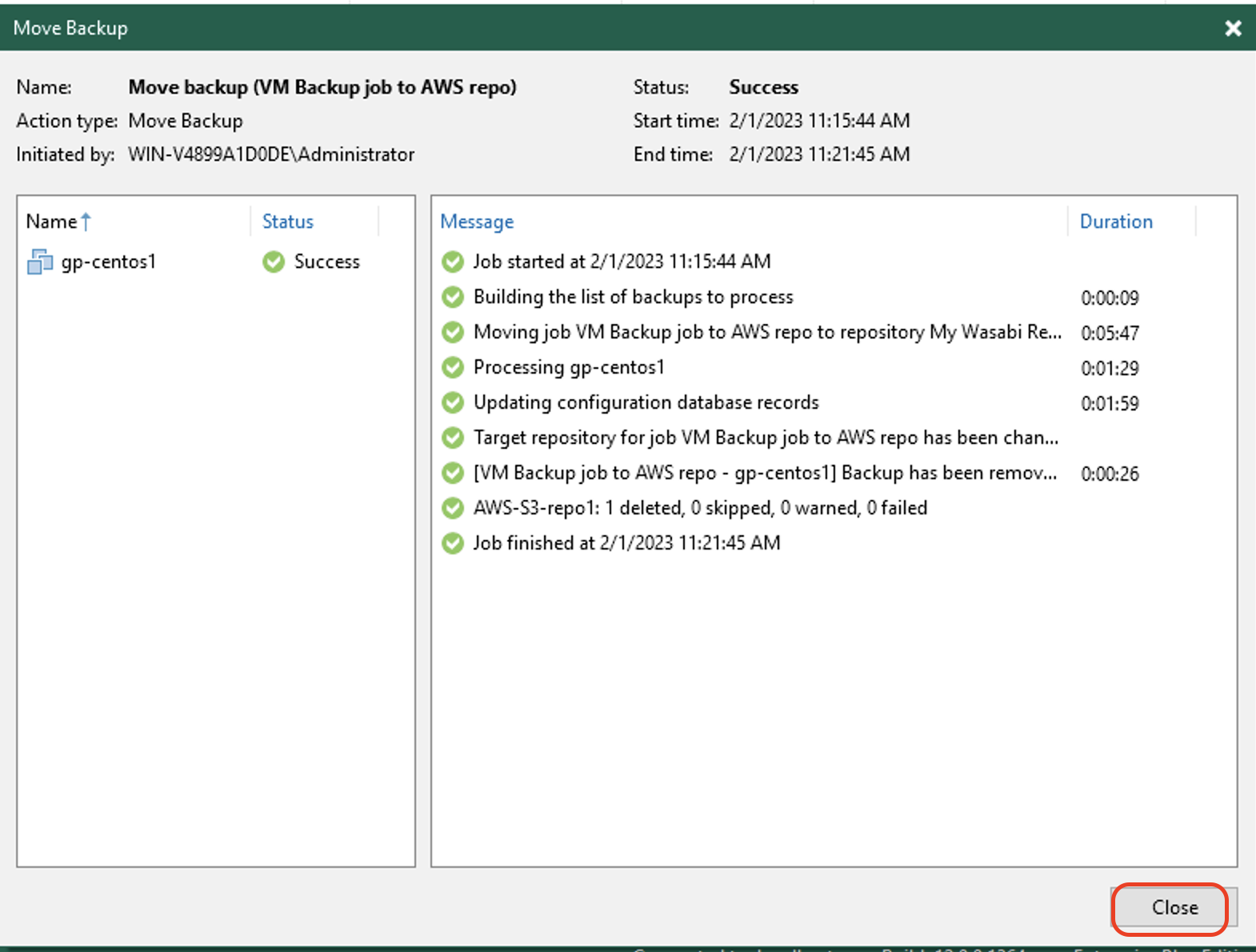Click the job name 'Move backup (VM Backup job to AWS repo)'

322,87
